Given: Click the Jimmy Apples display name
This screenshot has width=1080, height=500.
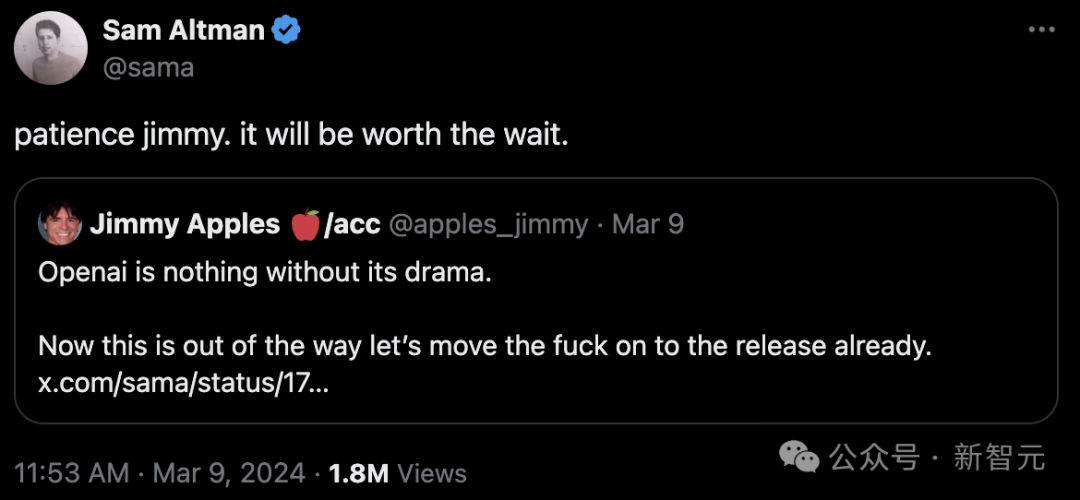Looking at the screenshot, I should [x=185, y=225].
